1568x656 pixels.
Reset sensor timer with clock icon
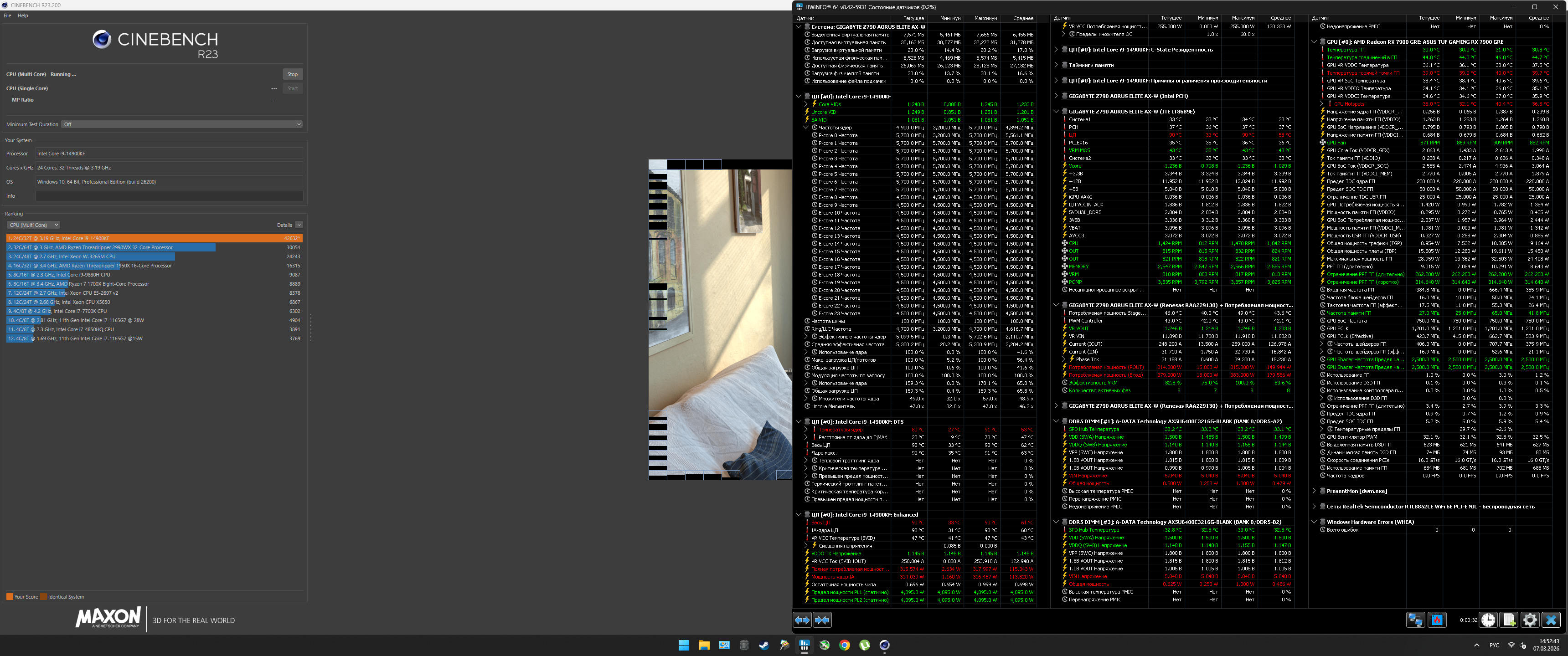[1488, 620]
